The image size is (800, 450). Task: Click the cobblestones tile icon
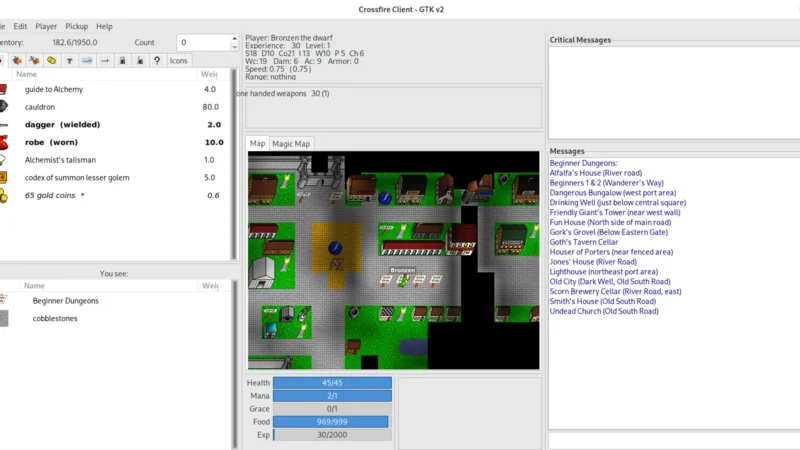point(4,318)
